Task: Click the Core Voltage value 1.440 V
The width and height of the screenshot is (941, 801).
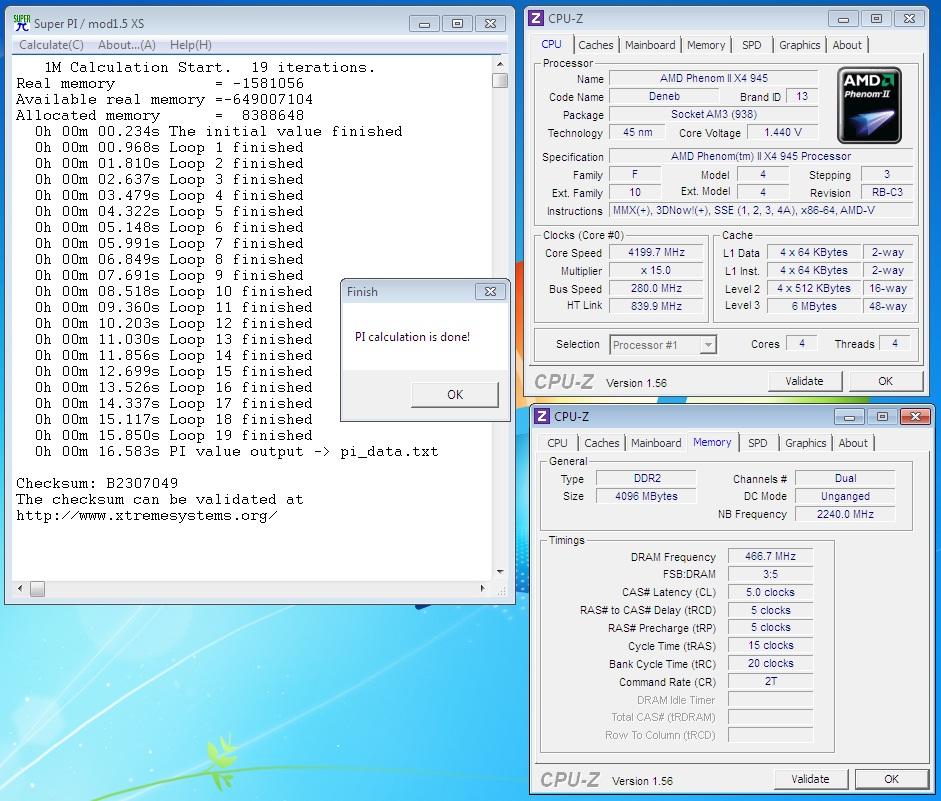Action: (783, 132)
